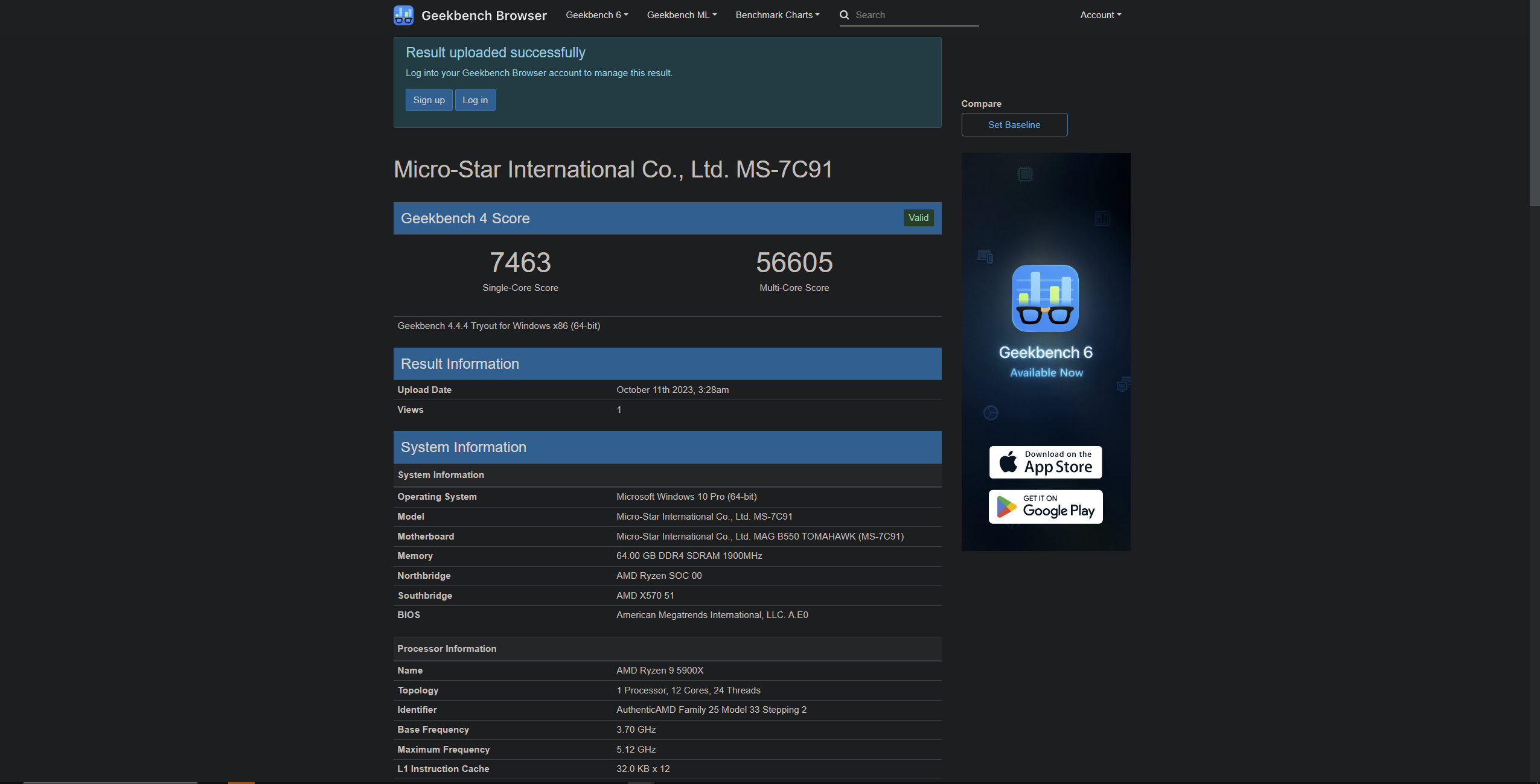The height and width of the screenshot is (784, 1540).
Task: Click the Log in button
Action: coord(475,100)
